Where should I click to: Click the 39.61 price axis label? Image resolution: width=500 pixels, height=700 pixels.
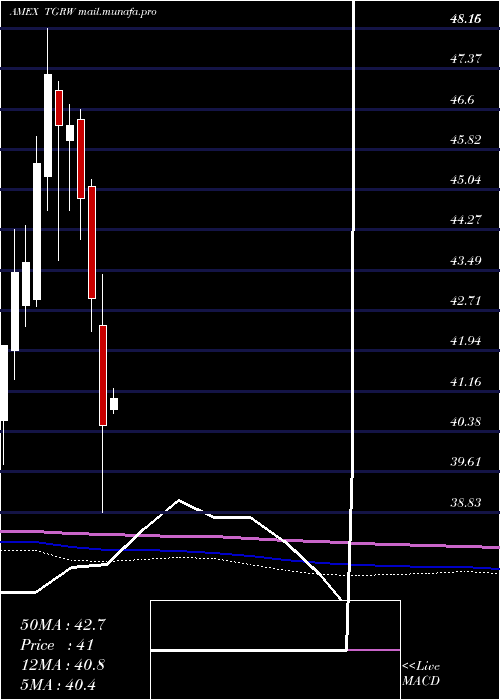(x=466, y=461)
